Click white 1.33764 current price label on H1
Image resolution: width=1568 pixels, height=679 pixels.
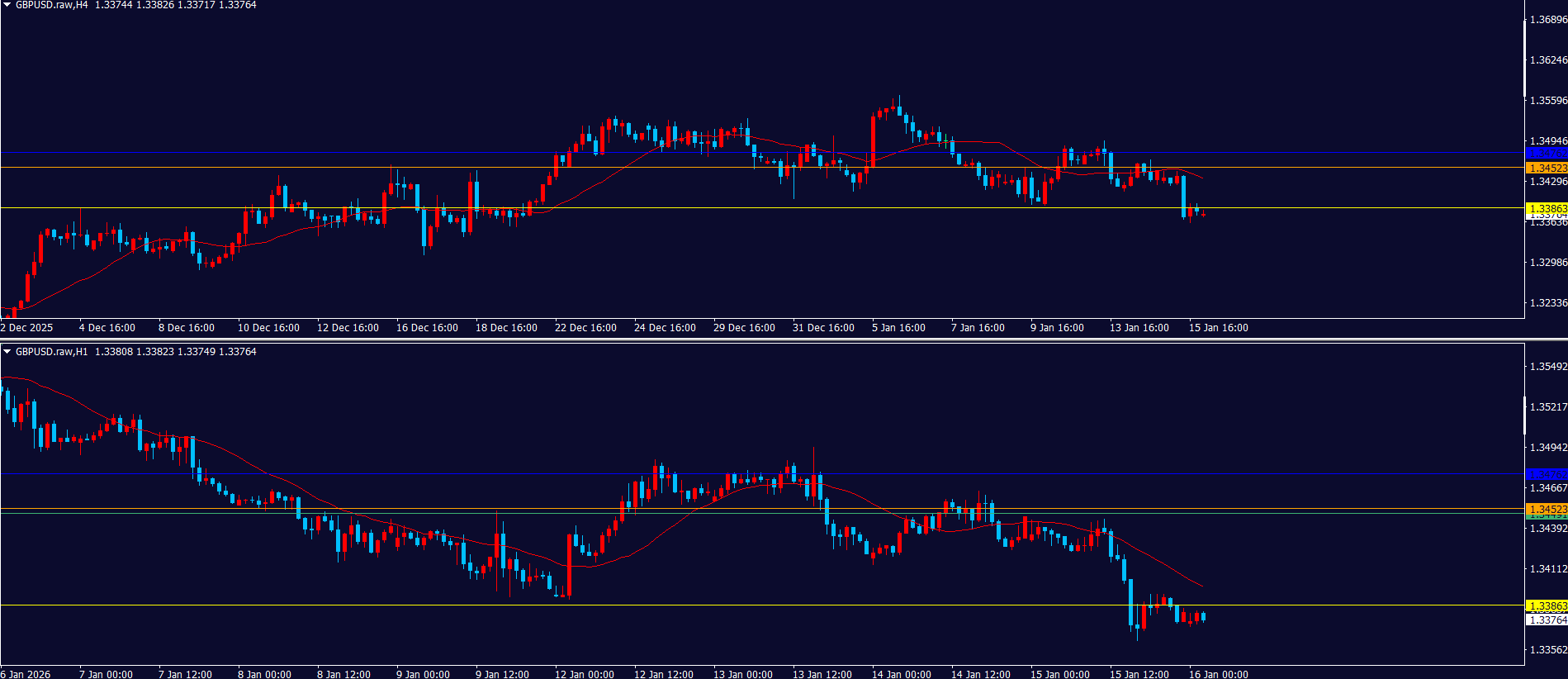(x=1547, y=620)
